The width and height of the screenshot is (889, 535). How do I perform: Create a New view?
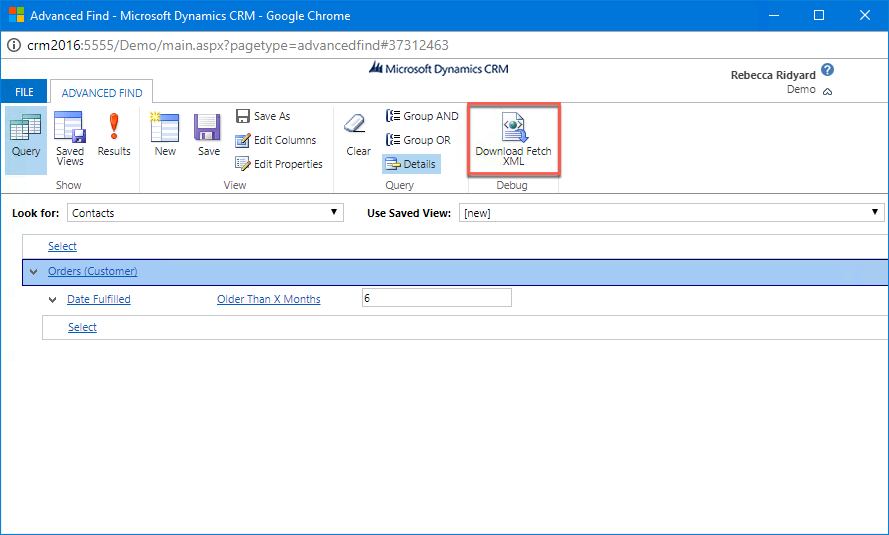click(165, 136)
